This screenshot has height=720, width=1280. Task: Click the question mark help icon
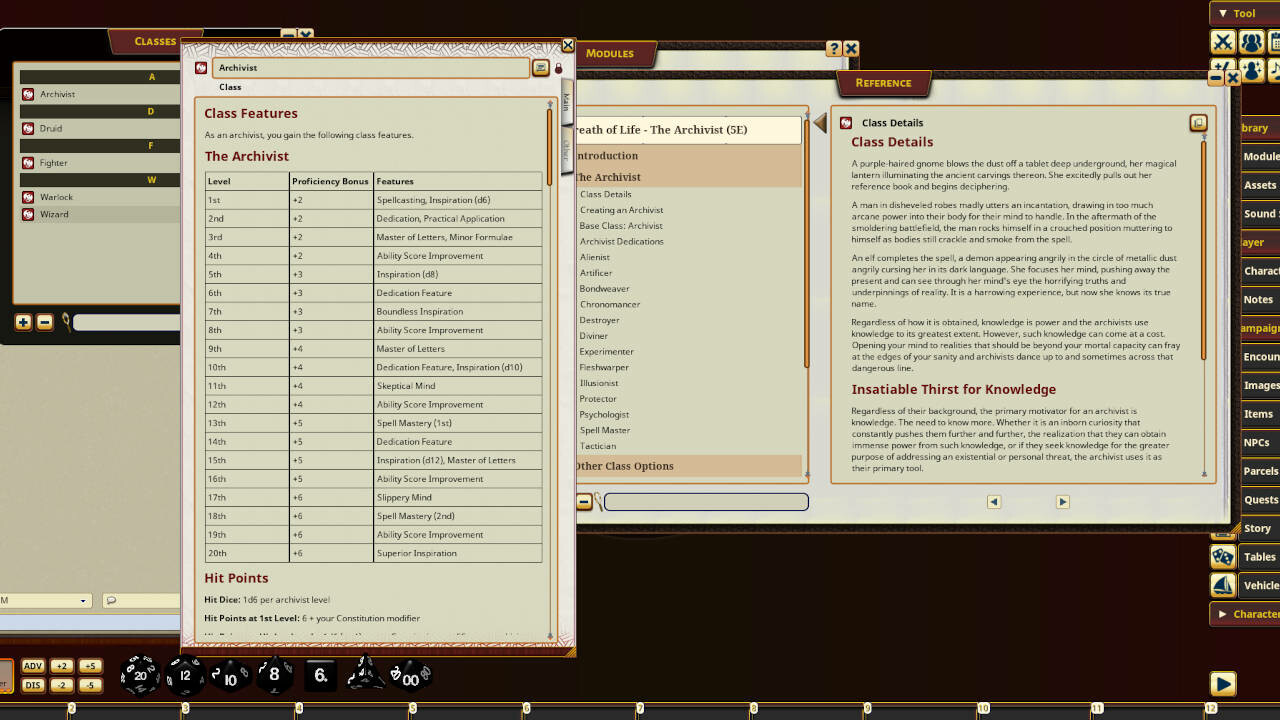pyautogui.click(x=835, y=48)
